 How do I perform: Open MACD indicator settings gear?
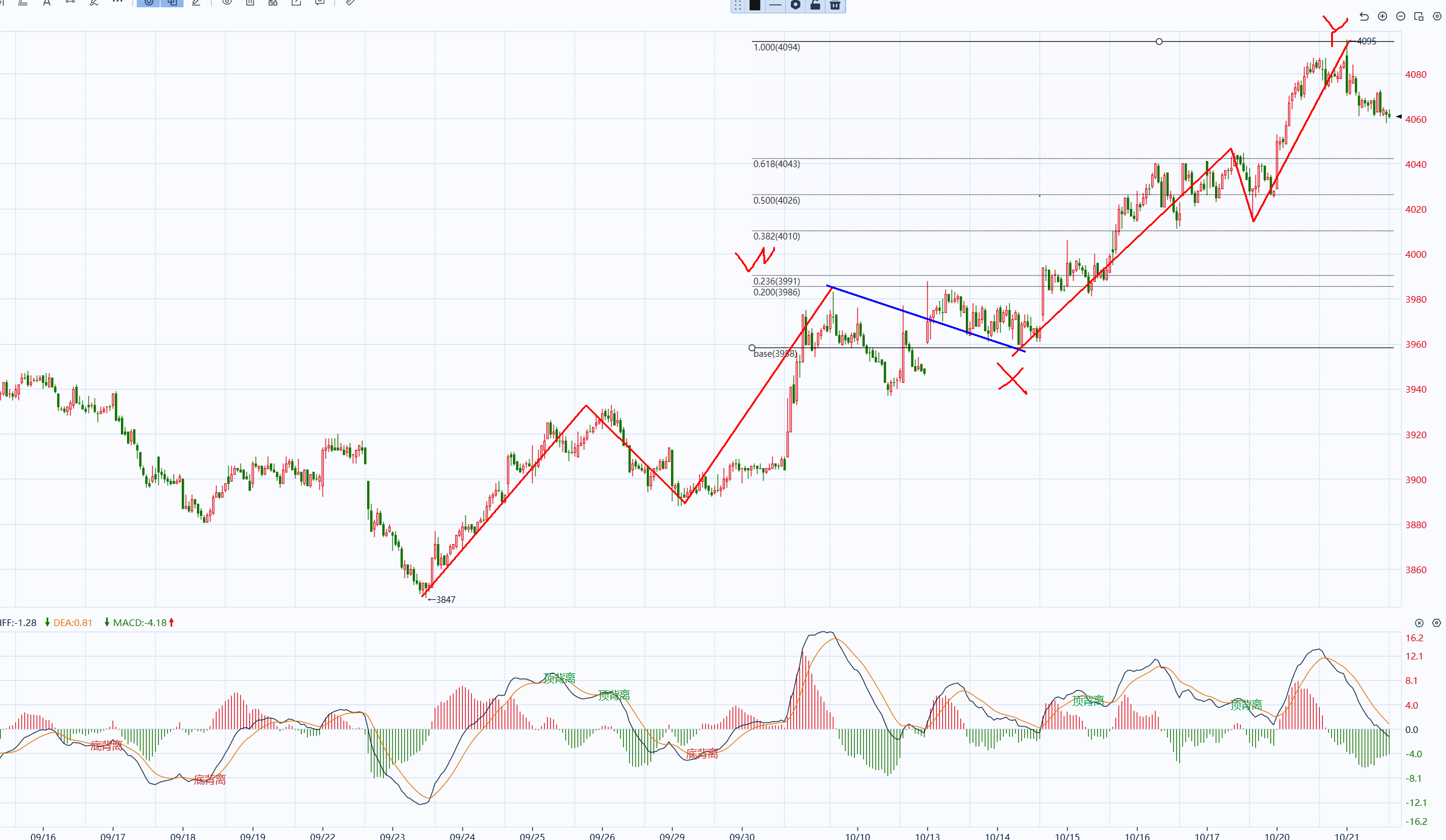(x=1436, y=623)
